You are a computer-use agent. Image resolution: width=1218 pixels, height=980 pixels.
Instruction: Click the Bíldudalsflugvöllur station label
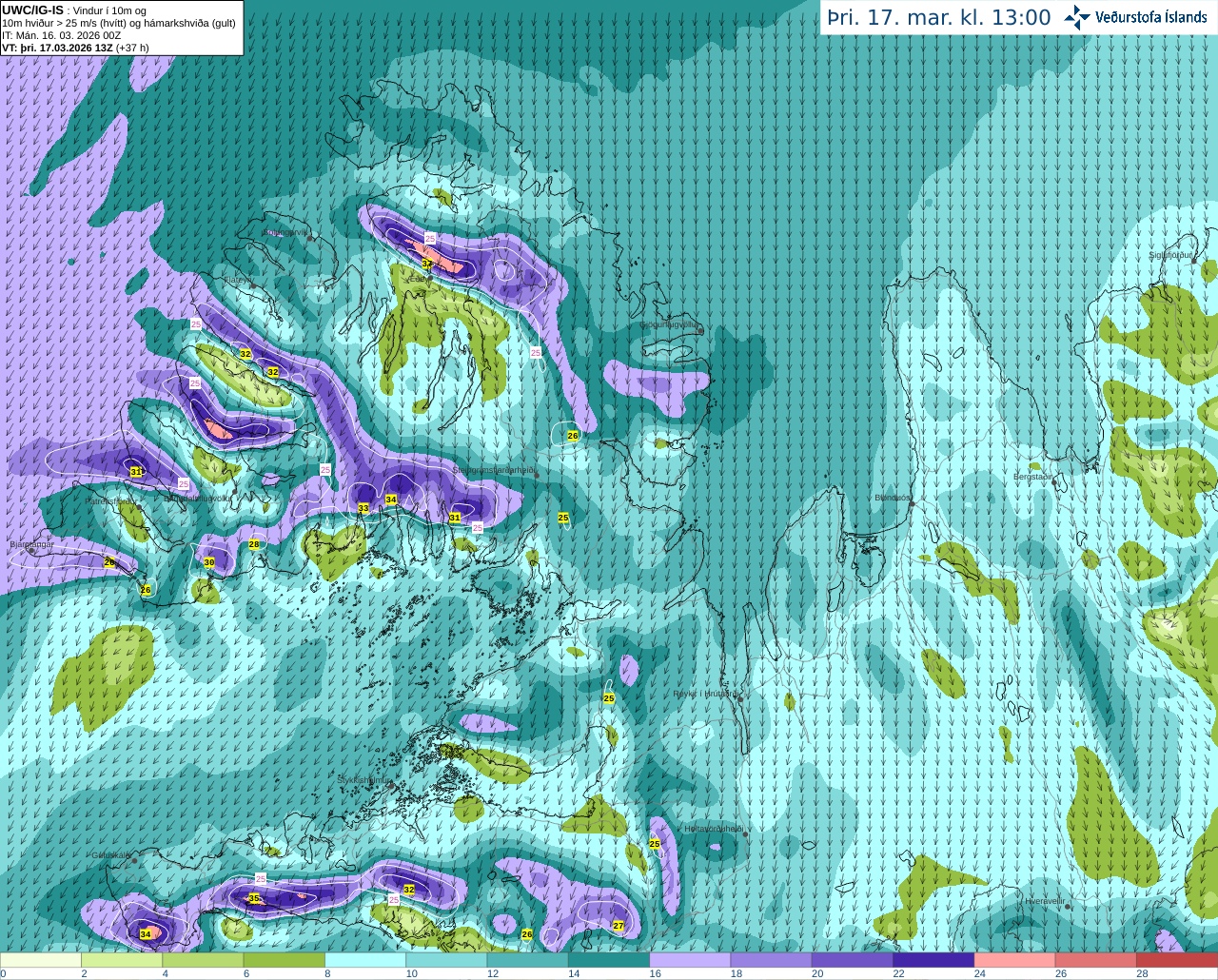[x=198, y=498]
